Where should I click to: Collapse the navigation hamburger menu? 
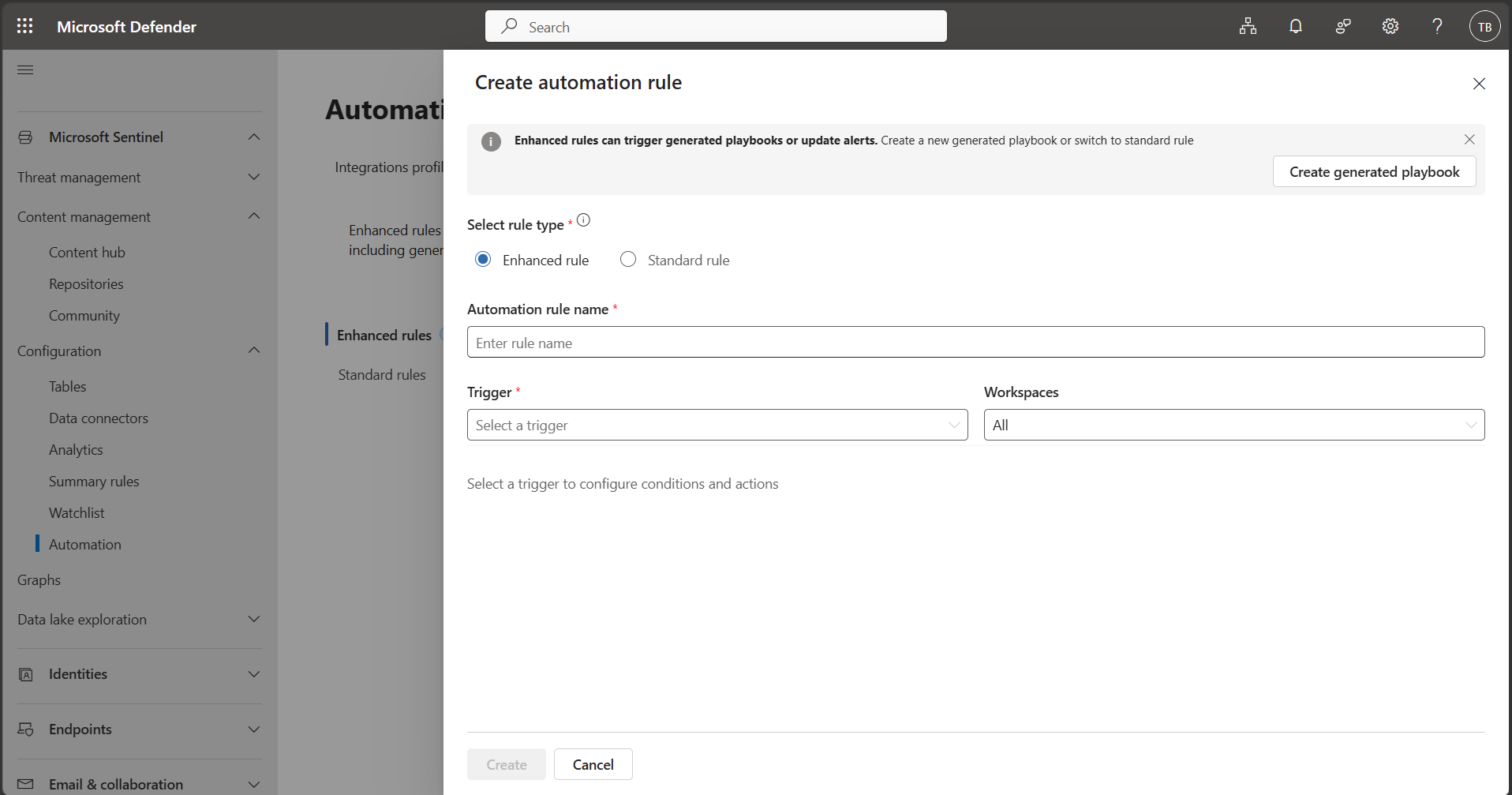[x=25, y=69]
